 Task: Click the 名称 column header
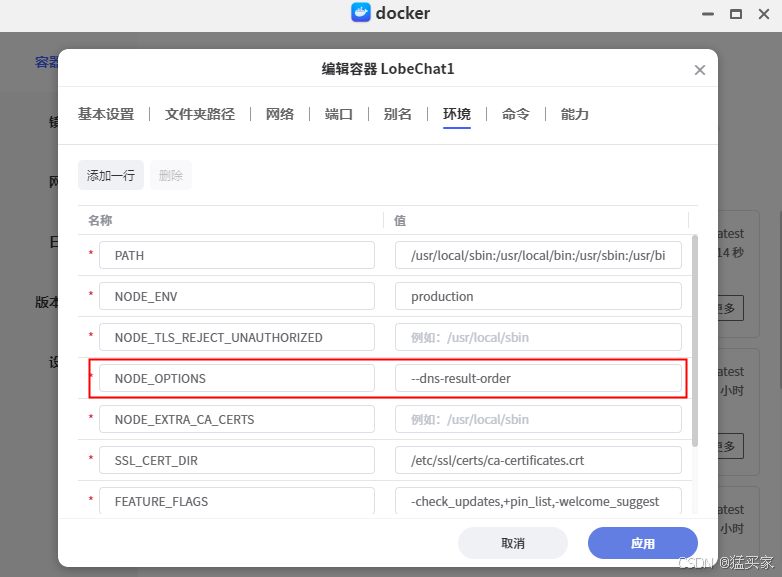point(100,220)
